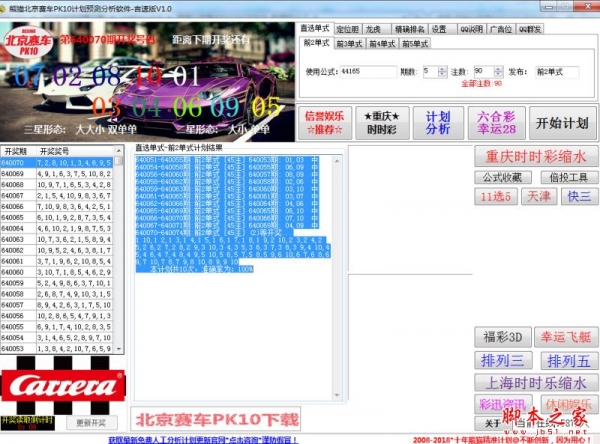Click the 11选5 button
The width and height of the screenshot is (600, 444).
(x=496, y=197)
